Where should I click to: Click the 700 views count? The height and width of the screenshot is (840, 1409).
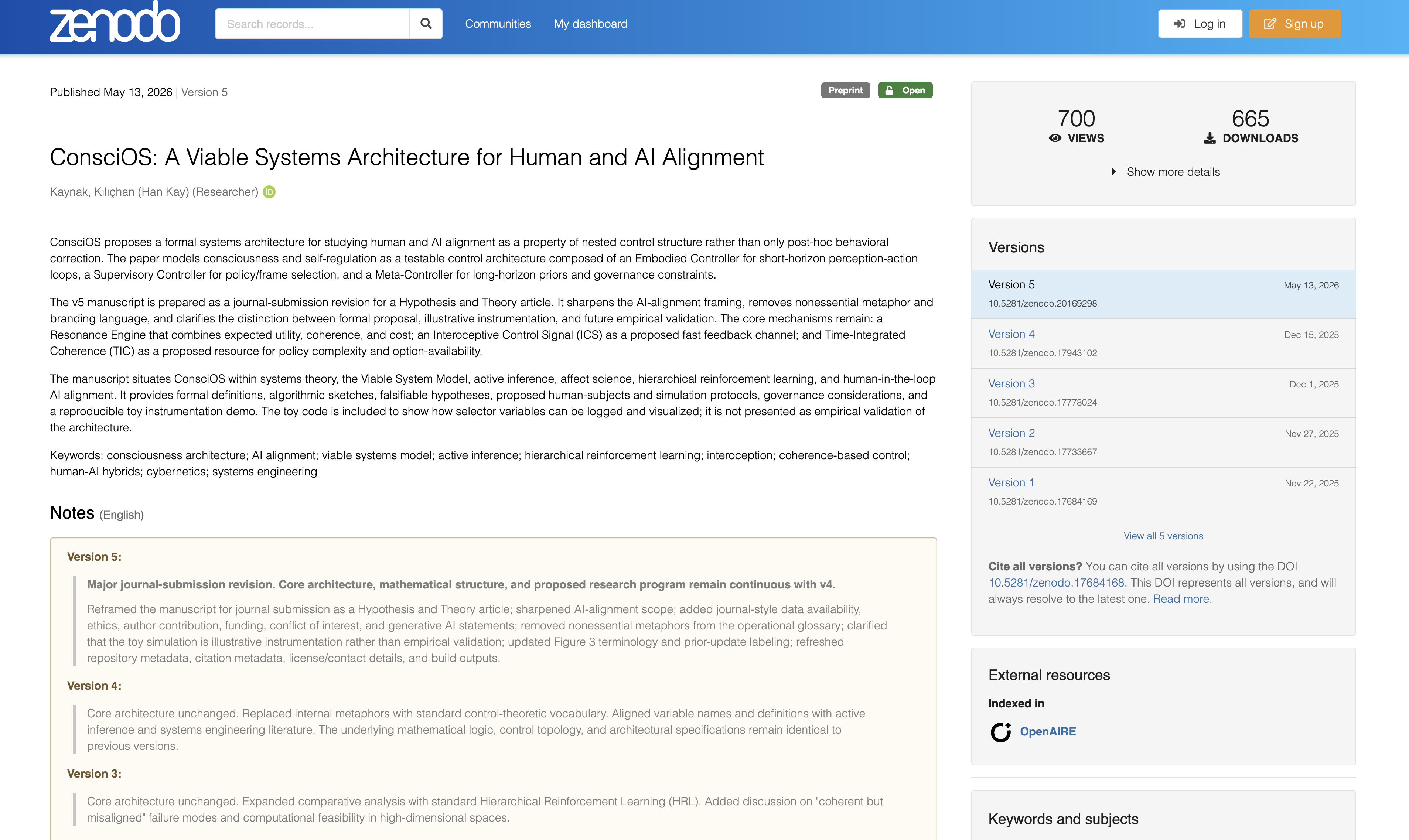pos(1076,118)
